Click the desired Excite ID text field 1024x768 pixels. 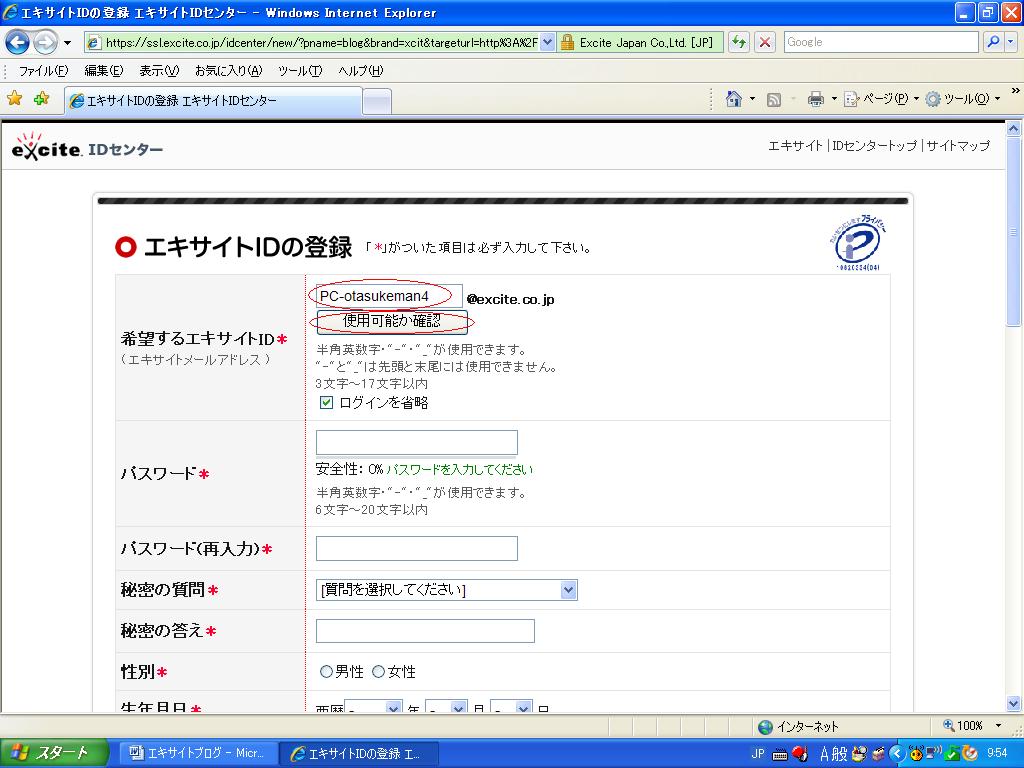pyautogui.click(x=389, y=296)
